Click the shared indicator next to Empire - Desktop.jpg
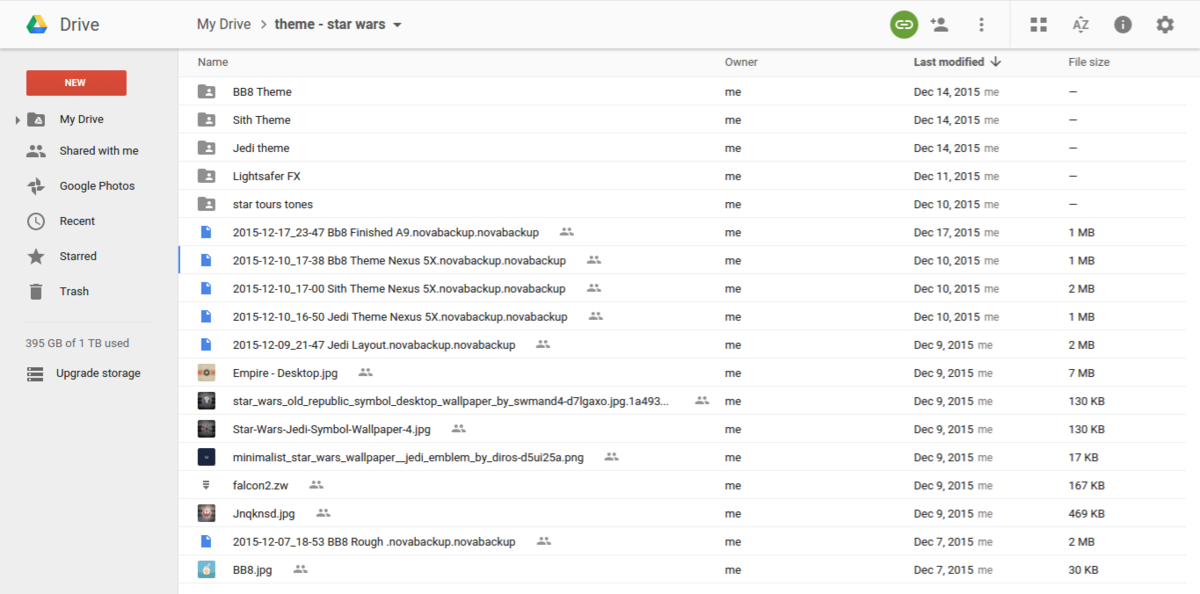 [365, 372]
